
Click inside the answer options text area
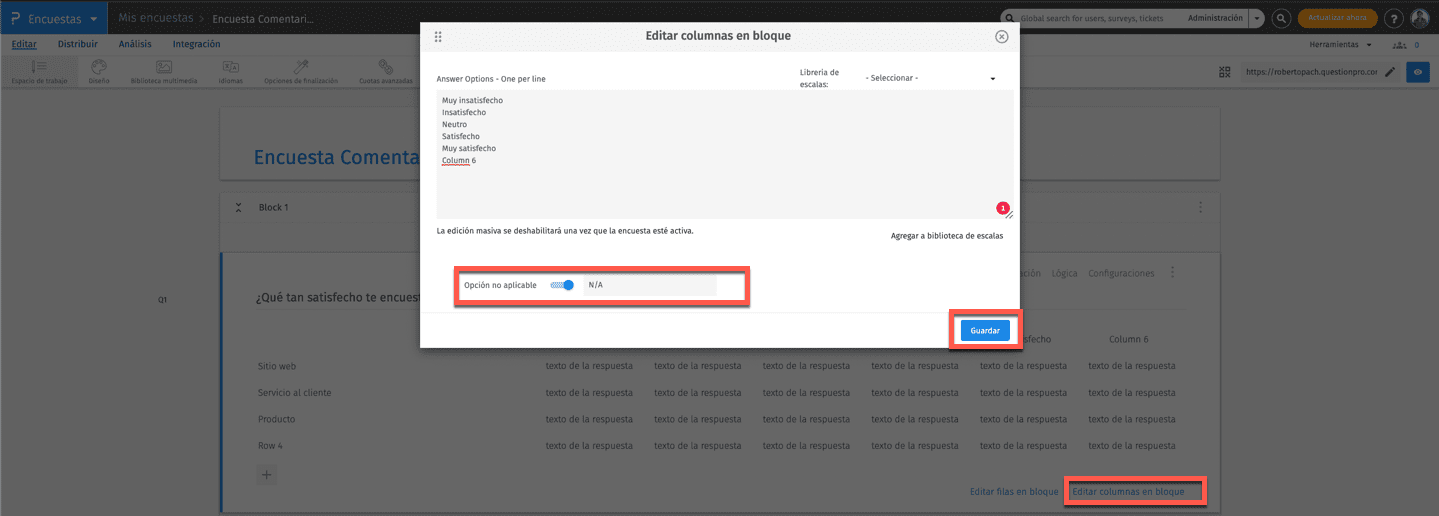[x=725, y=154]
